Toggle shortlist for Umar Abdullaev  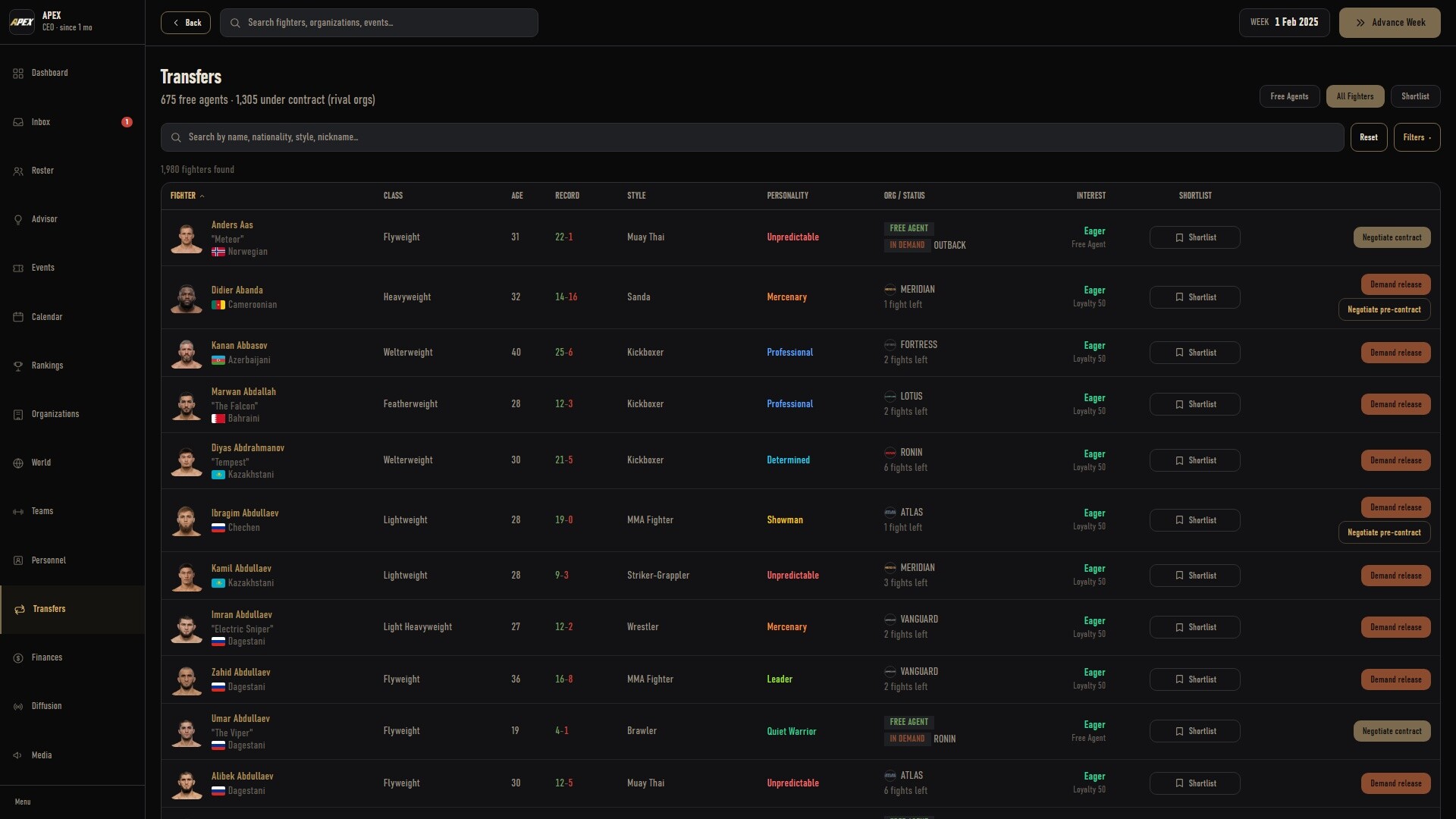click(x=1194, y=731)
